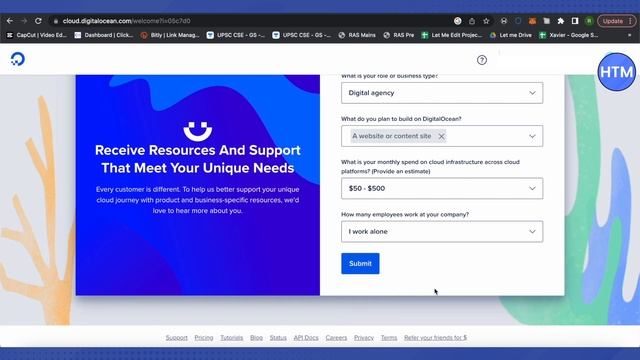Image resolution: width=640 pixels, height=360 pixels.
Task: Open Bitly Link Manager bookmark
Action: (x=170, y=35)
